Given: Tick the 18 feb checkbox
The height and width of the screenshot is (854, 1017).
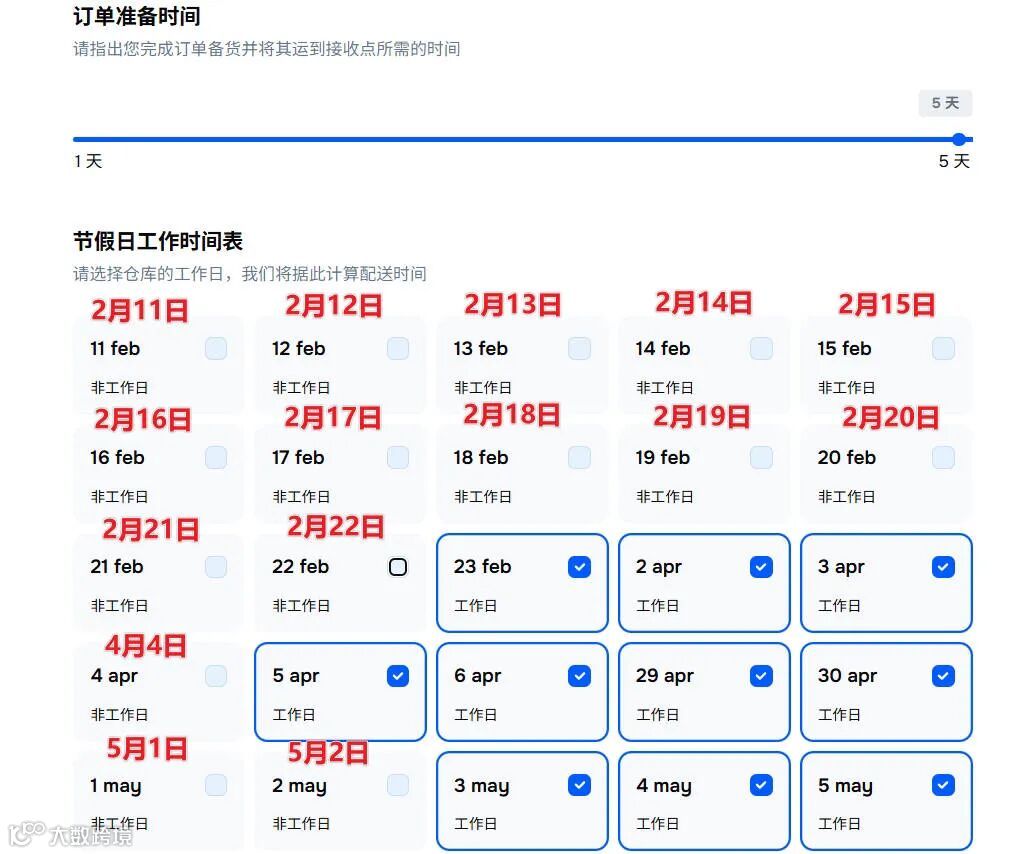Looking at the screenshot, I should point(579,457).
